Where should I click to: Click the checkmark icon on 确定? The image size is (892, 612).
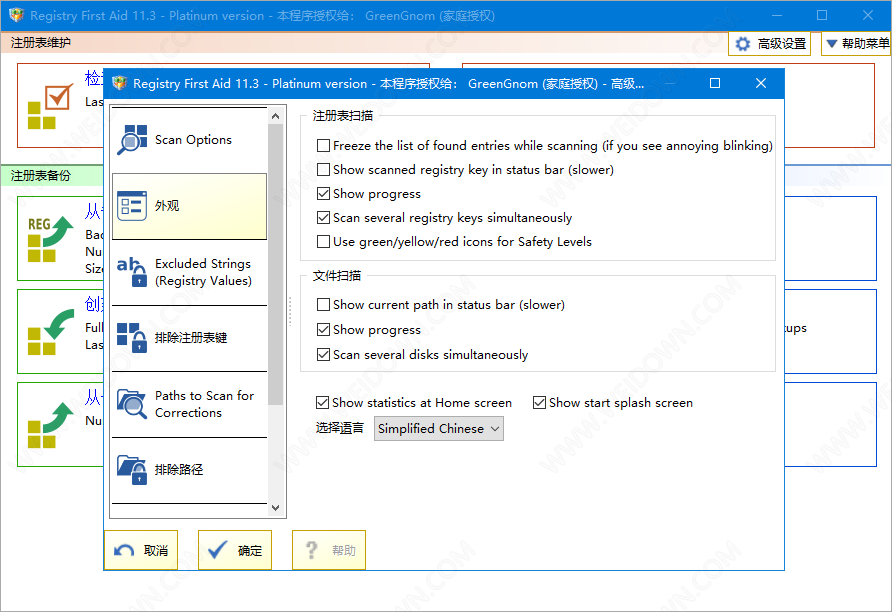pos(218,550)
